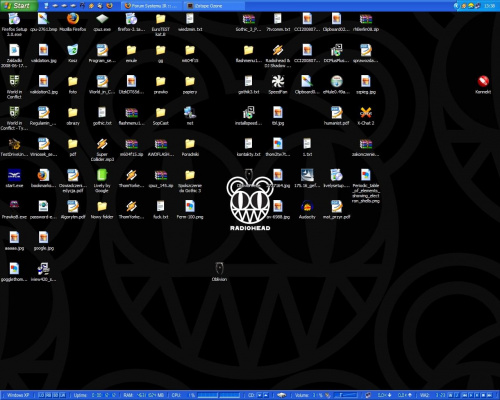This screenshot has height=400, width=500.
Task: Open the google.jpg image
Action: (44, 241)
